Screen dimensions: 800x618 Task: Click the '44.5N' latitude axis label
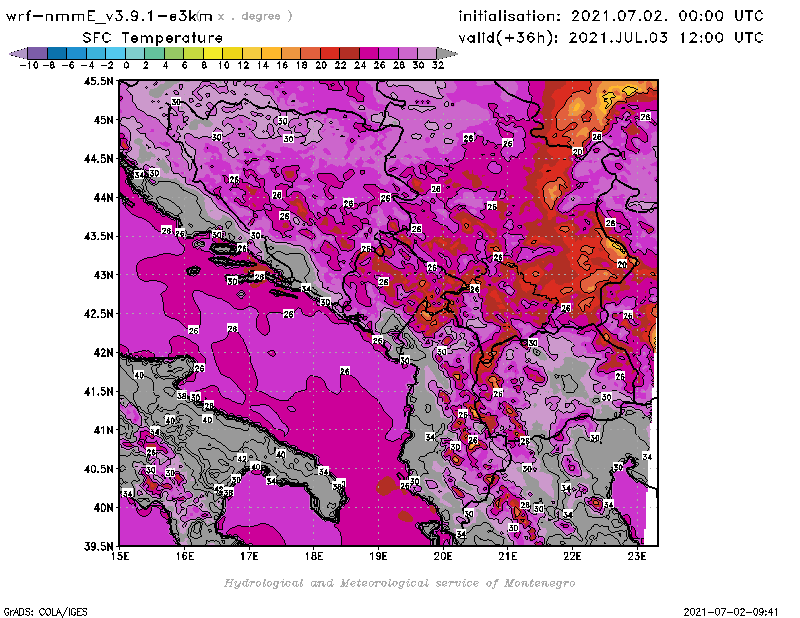click(x=99, y=159)
